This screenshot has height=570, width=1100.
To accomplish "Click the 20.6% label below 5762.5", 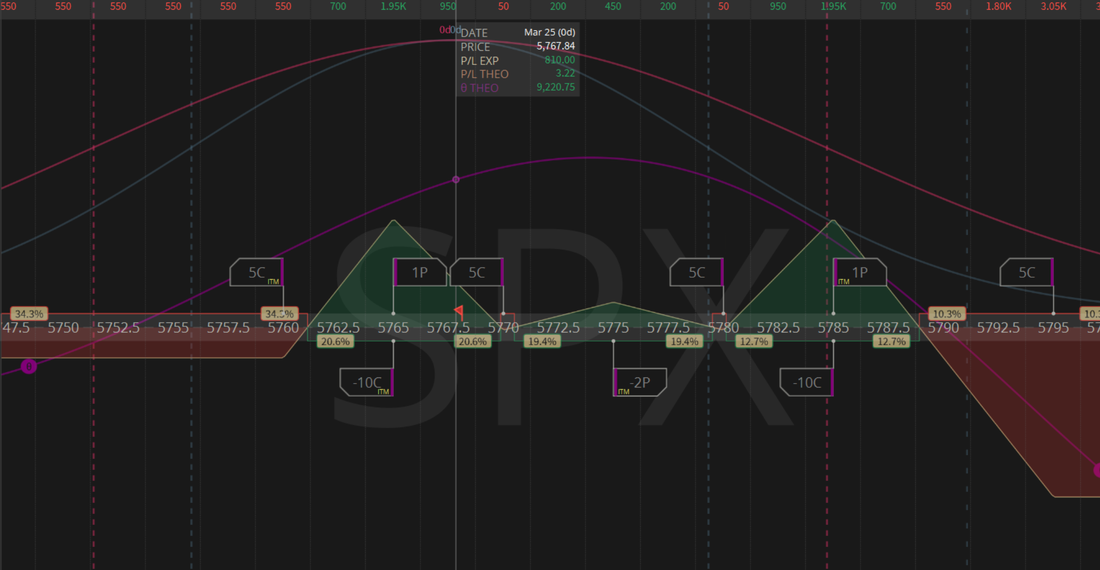I will tap(335, 341).
